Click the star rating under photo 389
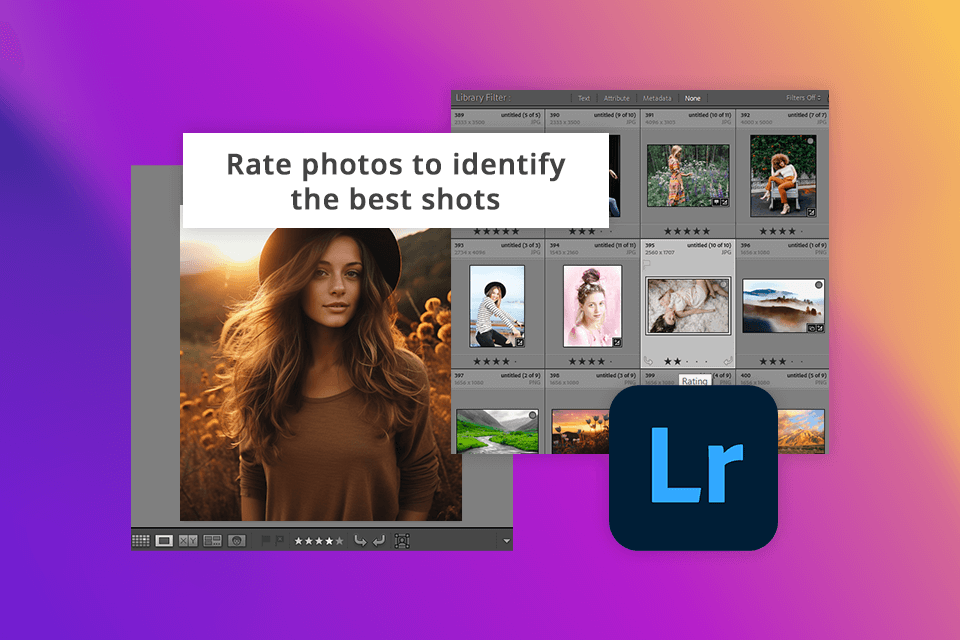This screenshot has height=640, width=960. [496, 232]
